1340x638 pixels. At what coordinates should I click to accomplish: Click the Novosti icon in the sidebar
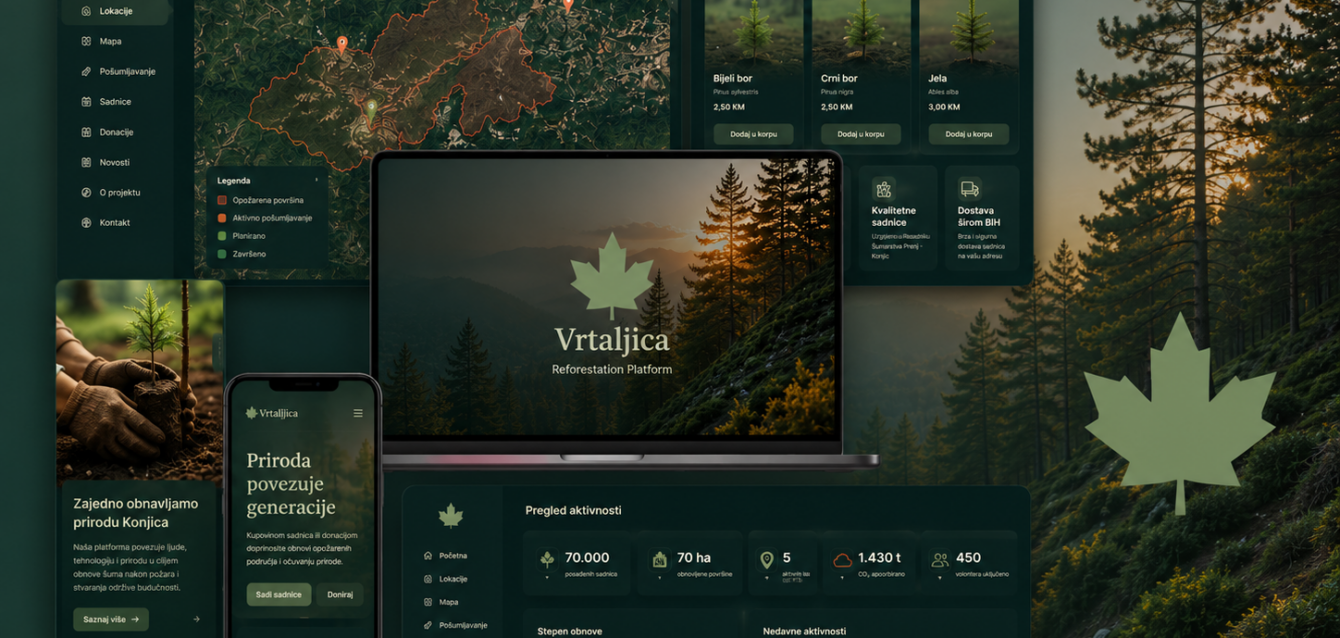[87, 162]
